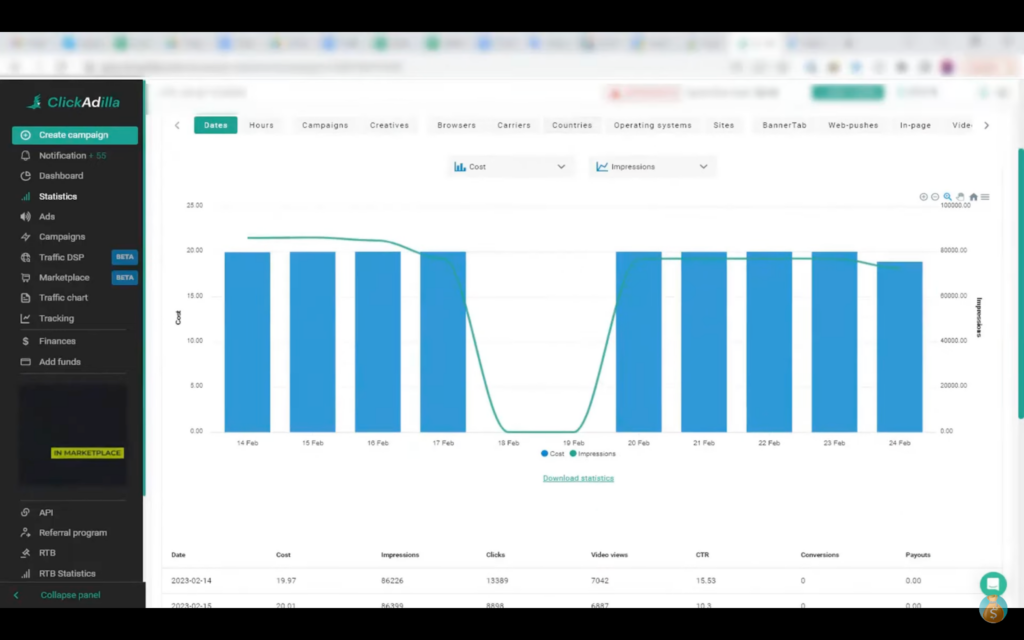Viewport: 1024px width, 640px height.
Task: Click the Marketplace BETA badge
Action: tap(125, 278)
